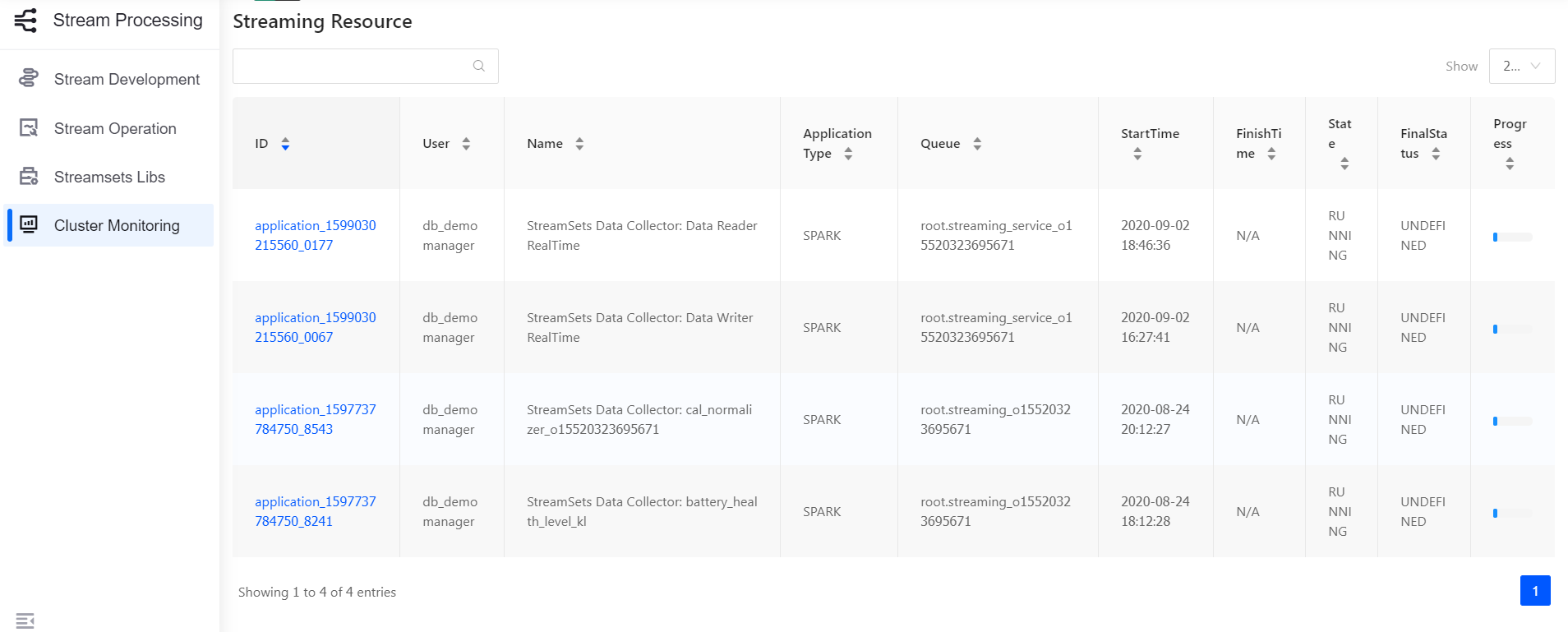Viewport: 1568px width, 632px height.
Task: Open Stream Development menu item
Action: tap(127, 79)
